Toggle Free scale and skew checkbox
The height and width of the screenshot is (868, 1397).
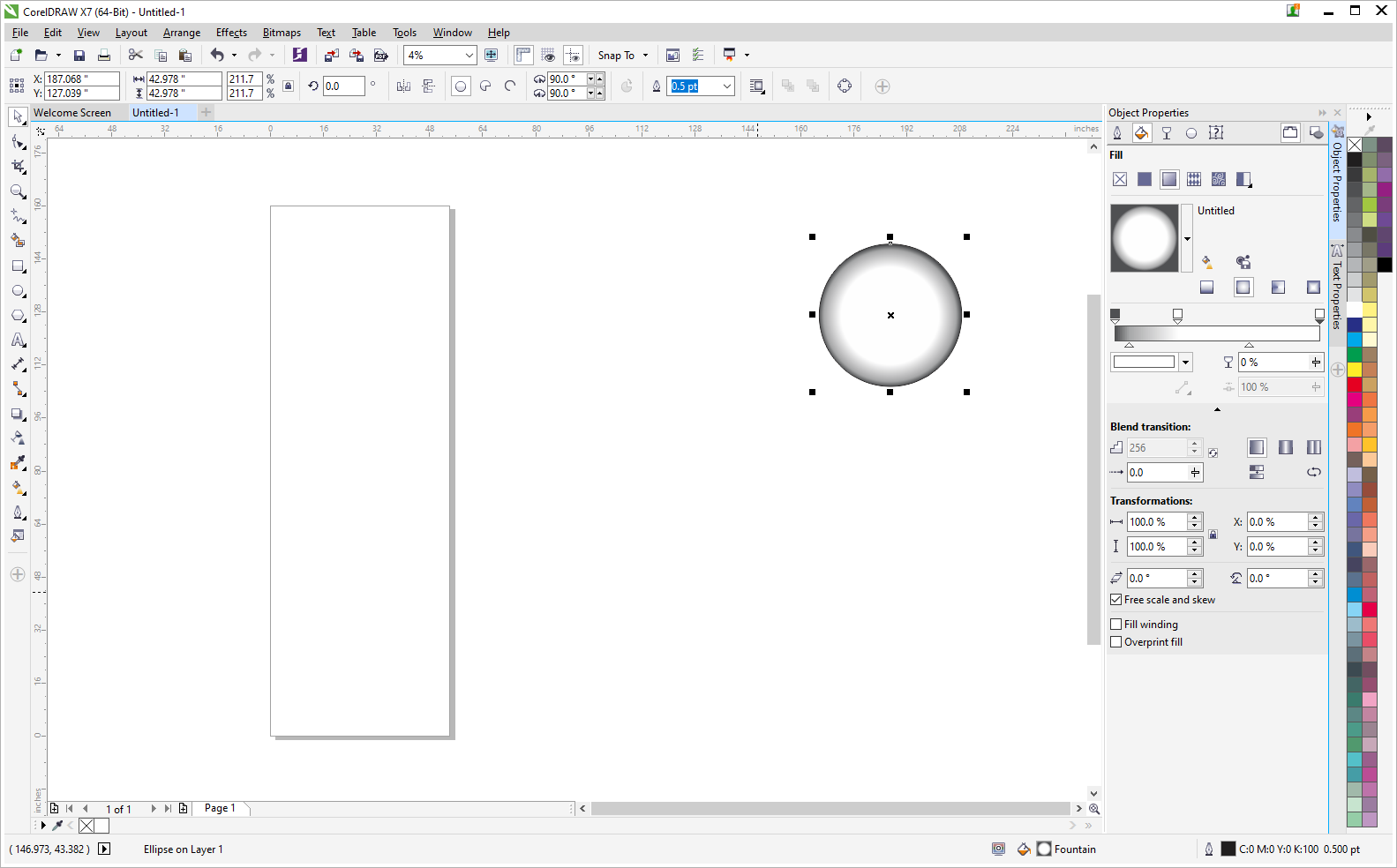click(x=1116, y=600)
